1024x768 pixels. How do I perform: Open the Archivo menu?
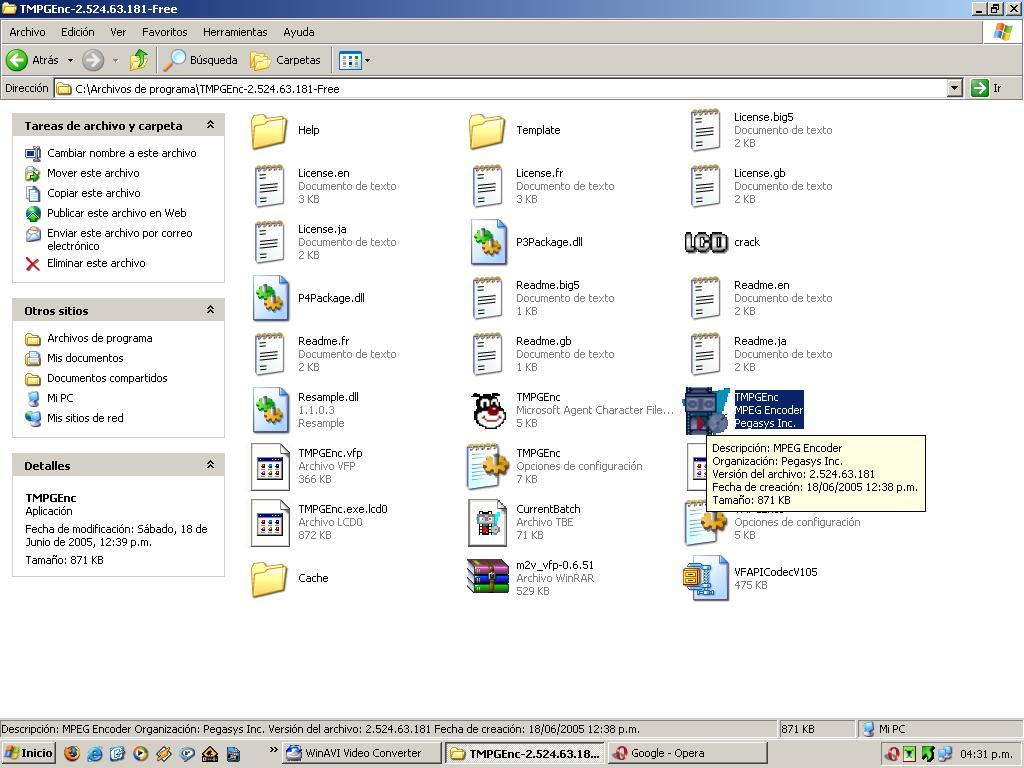tap(27, 32)
